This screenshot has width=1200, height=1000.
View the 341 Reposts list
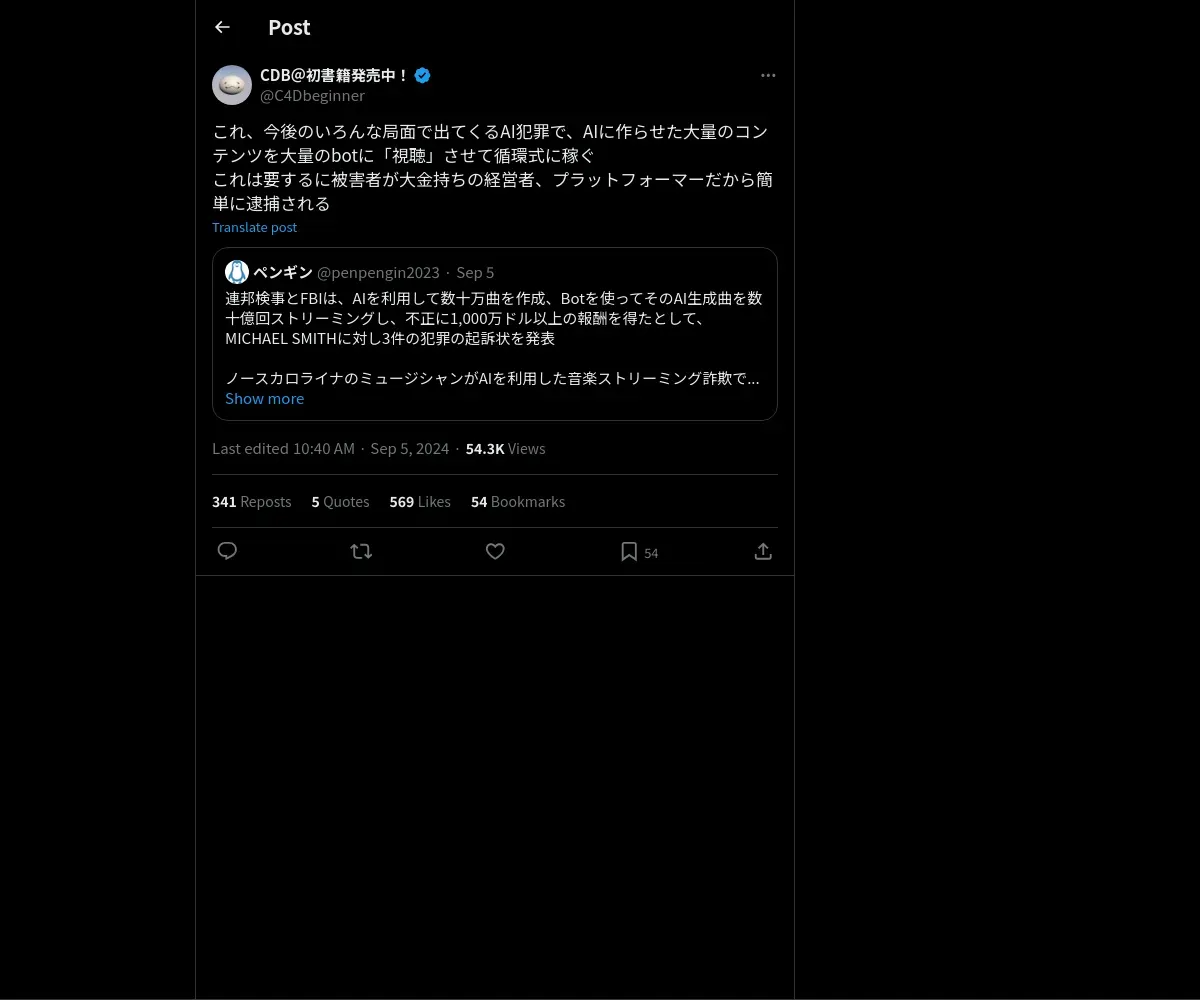pos(251,502)
